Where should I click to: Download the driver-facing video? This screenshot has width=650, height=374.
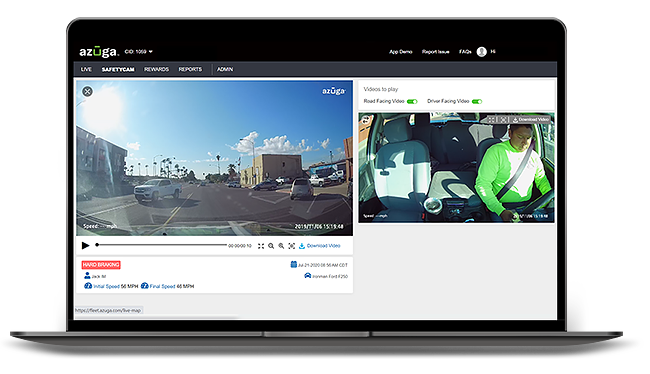(531, 119)
